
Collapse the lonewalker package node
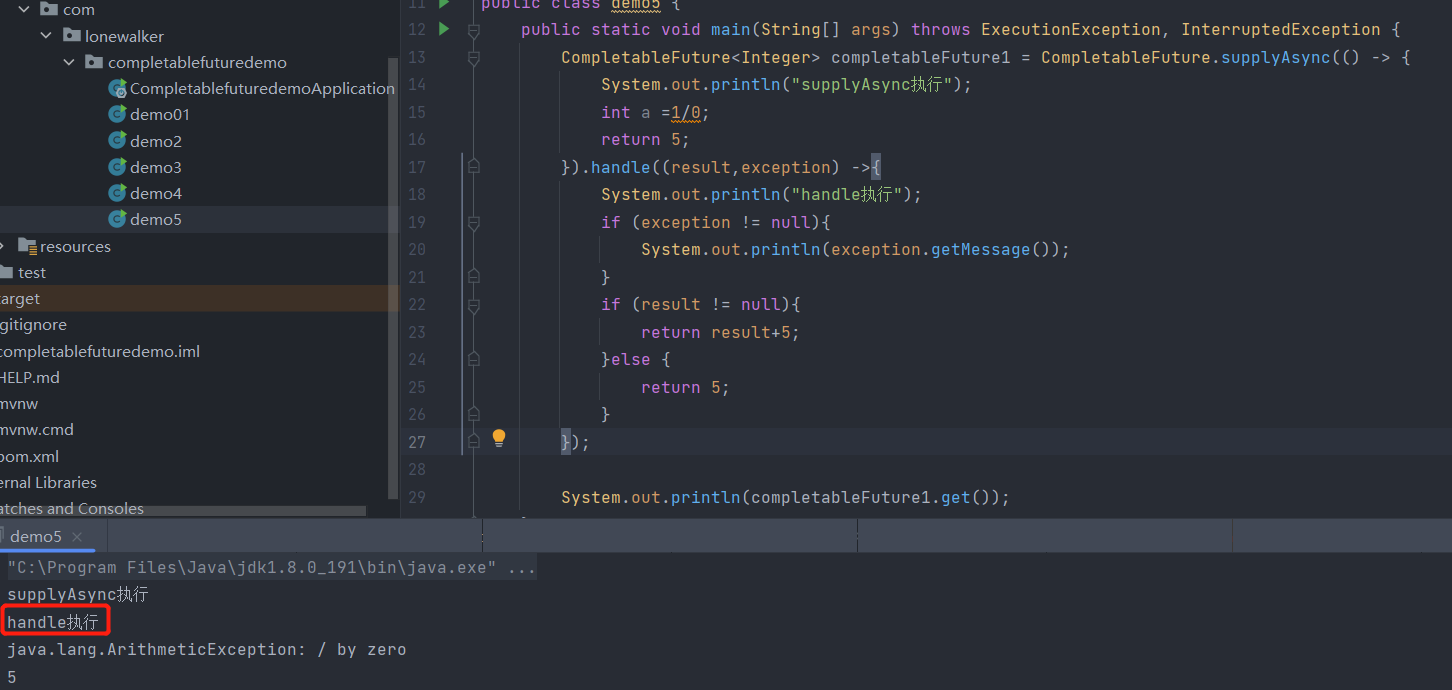[46, 36]
